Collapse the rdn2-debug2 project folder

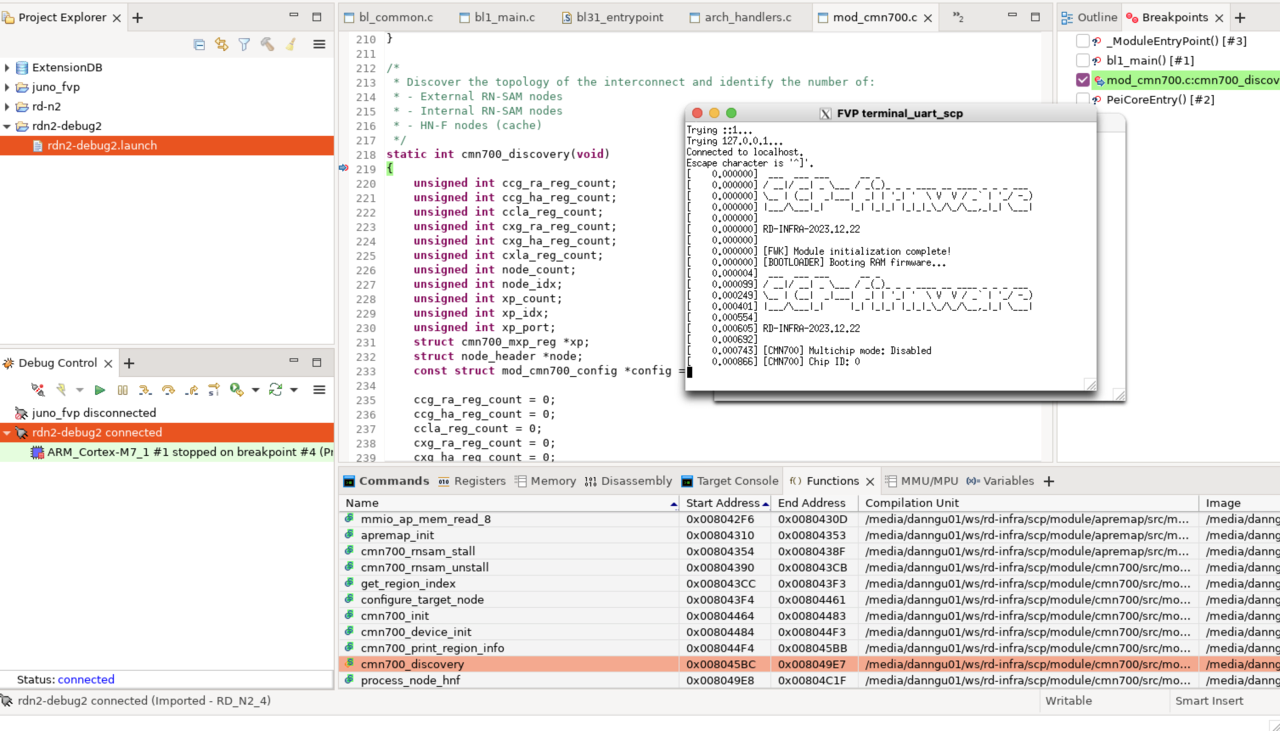click(x=8, y=126)
